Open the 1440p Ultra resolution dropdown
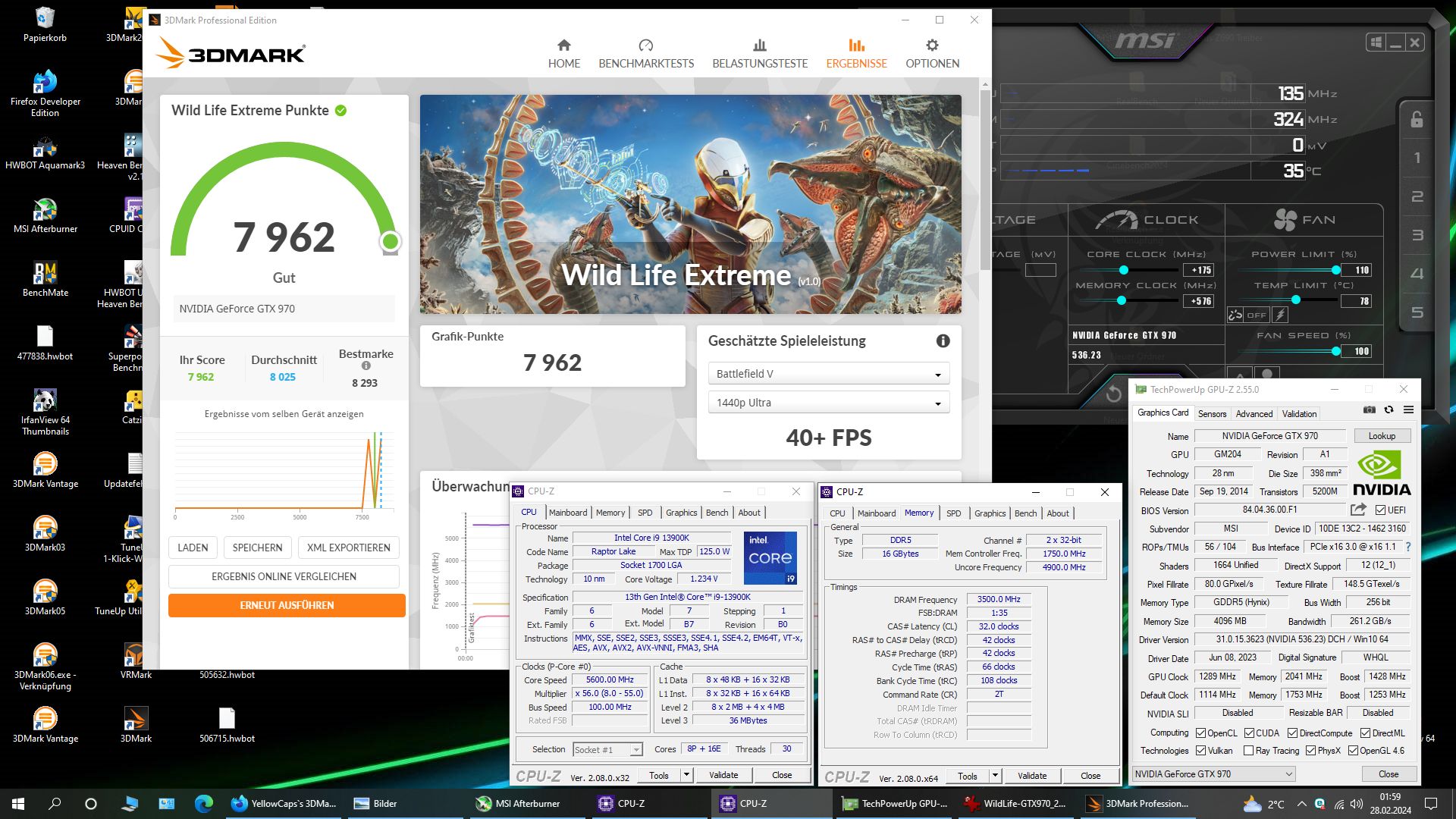 [829, 403]
